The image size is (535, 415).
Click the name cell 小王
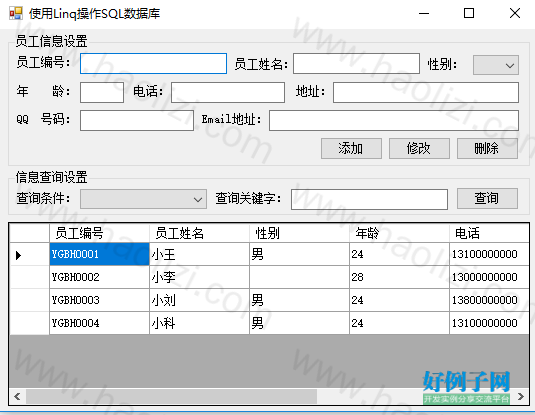pos(199,254)
